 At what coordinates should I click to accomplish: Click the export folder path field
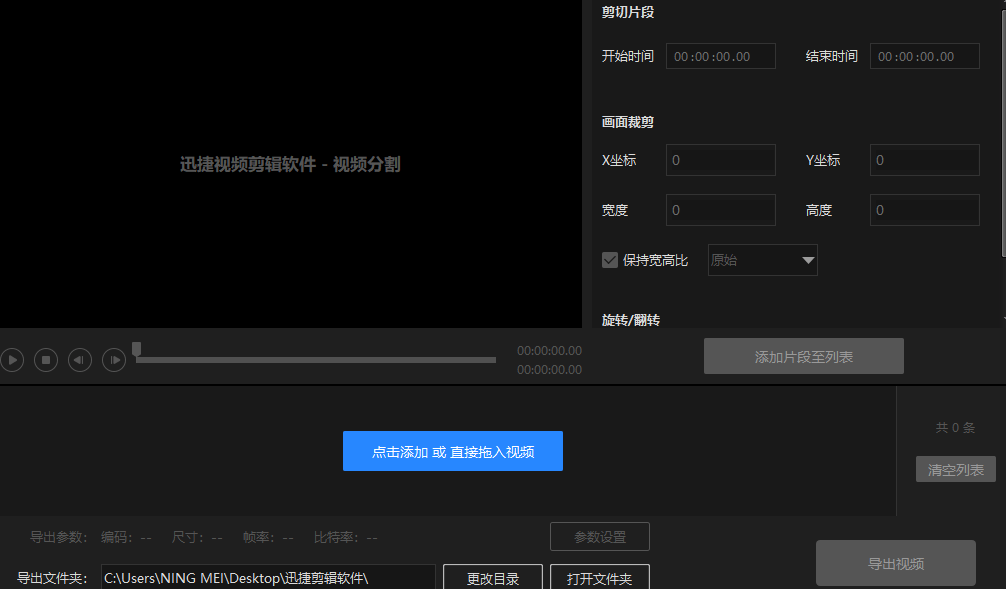tap(268, 577)
